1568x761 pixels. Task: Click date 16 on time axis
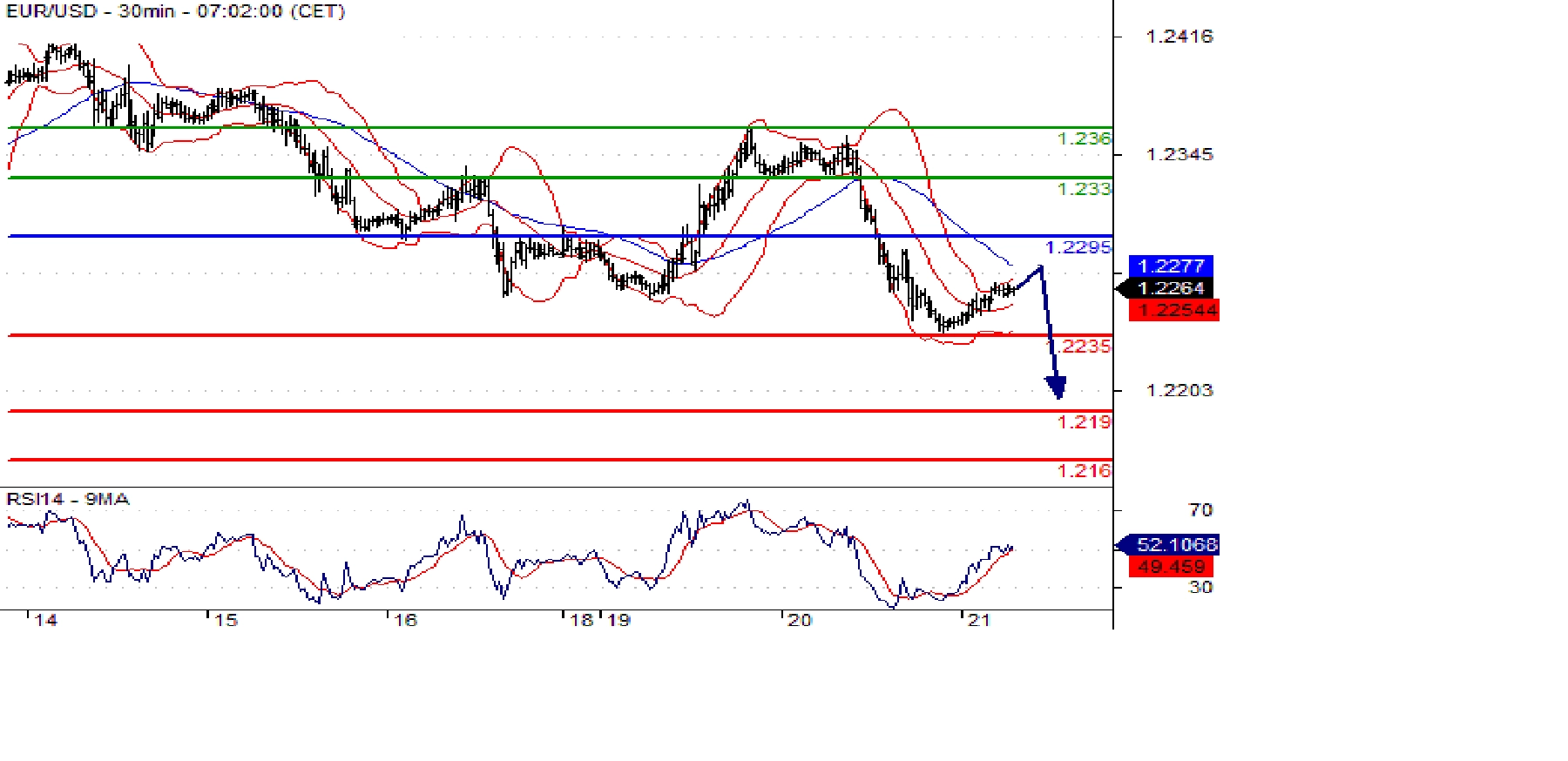406,621
